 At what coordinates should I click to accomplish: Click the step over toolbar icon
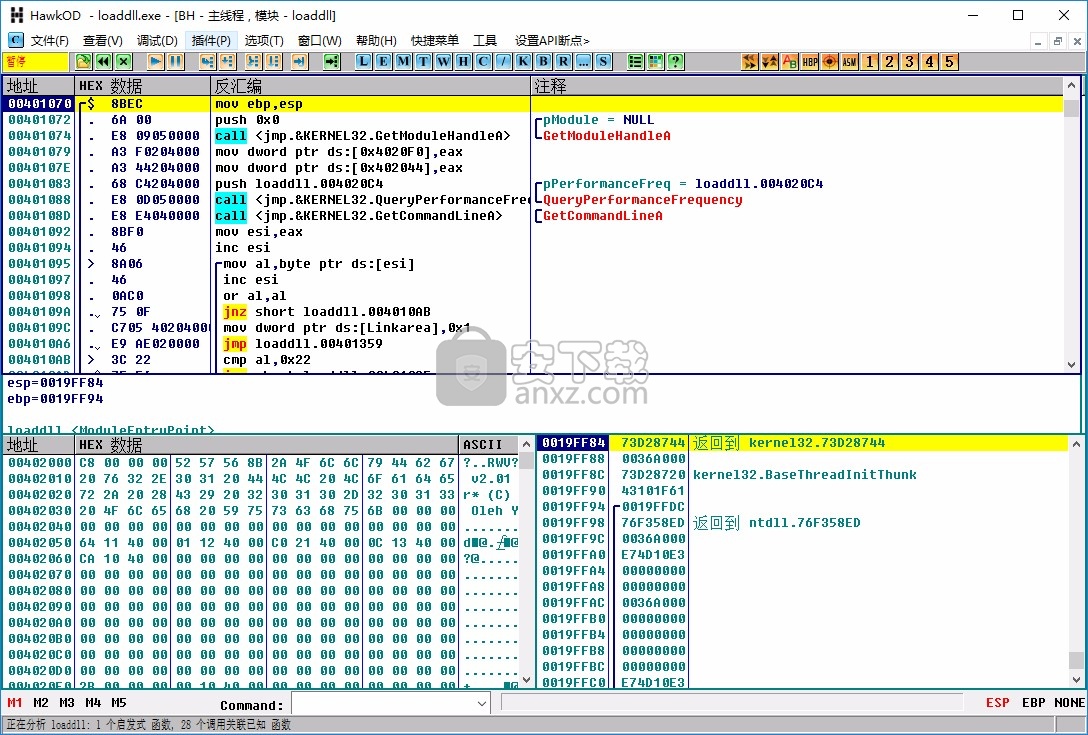coord(228,62)
